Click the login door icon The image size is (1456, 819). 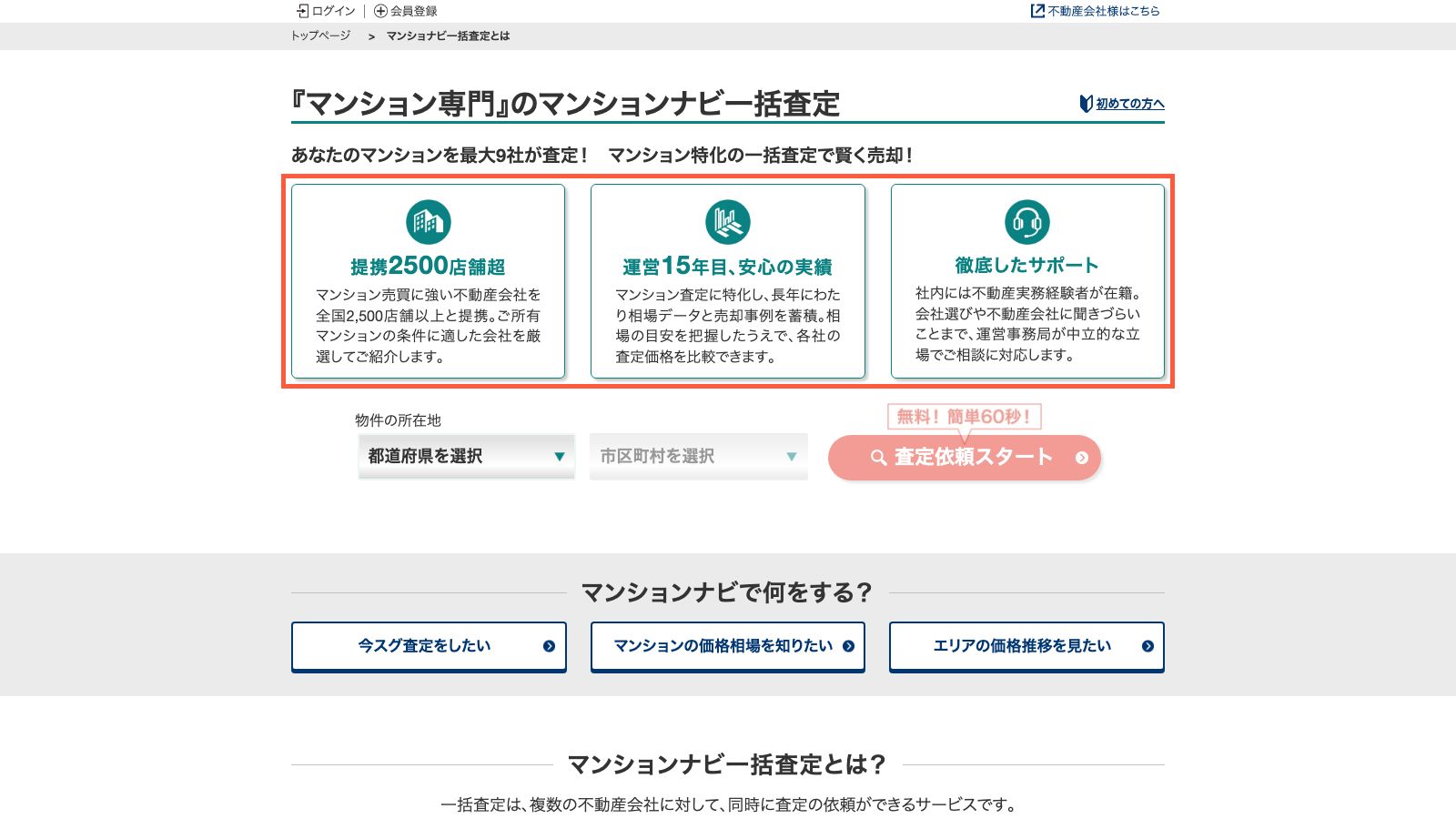click(x=302, y=11)
